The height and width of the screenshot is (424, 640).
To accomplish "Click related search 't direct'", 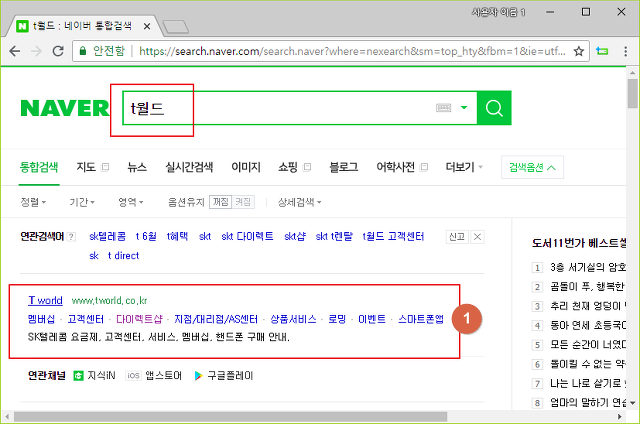I will 123,255.
